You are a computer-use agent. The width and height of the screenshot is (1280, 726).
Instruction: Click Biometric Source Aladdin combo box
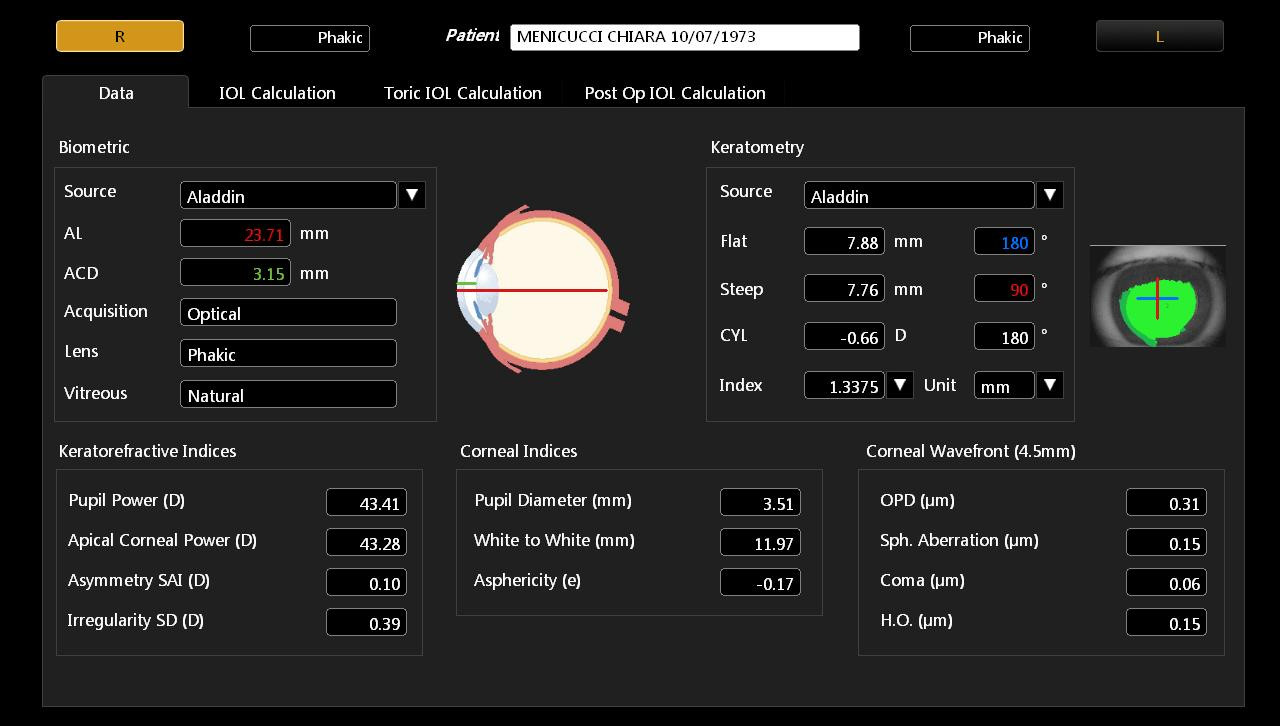[x=288, y=195]
